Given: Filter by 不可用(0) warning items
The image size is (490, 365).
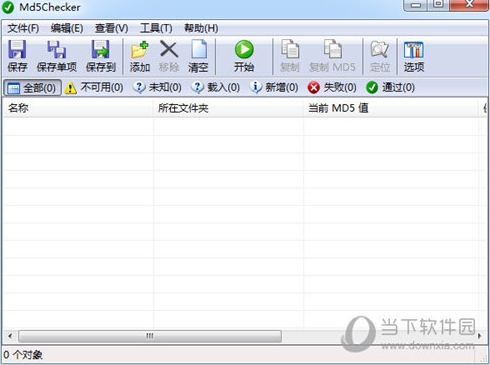Looking at the screenshot, I should pos(94,88).
